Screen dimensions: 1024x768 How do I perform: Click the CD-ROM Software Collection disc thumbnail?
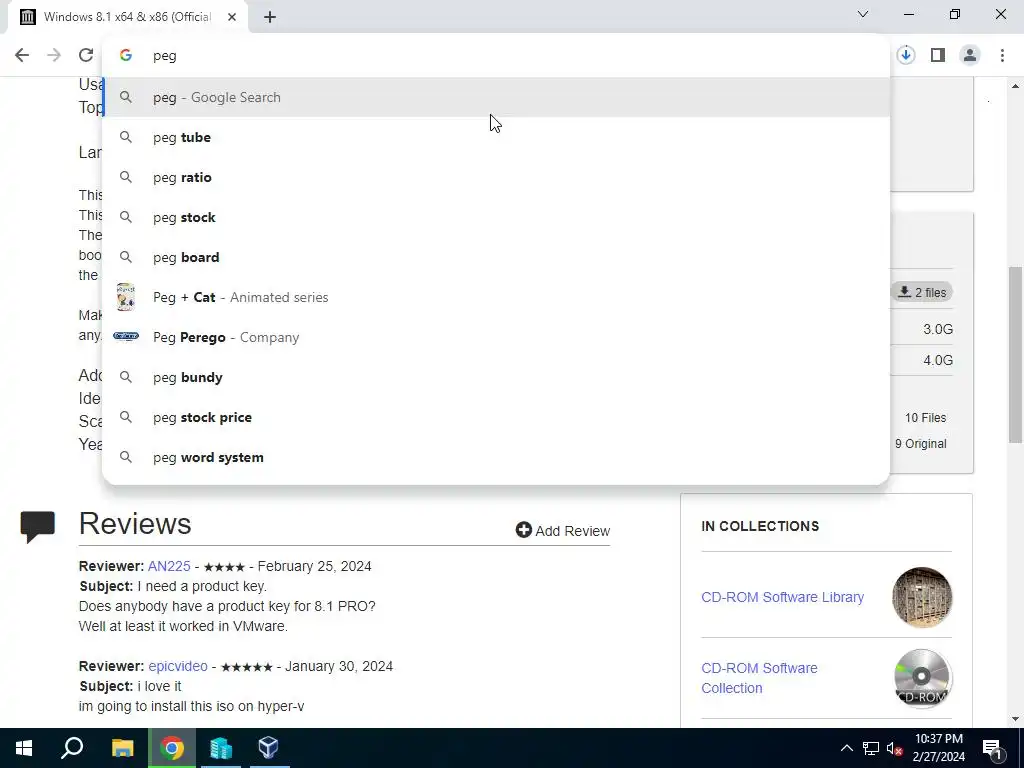(x=922, y=678)
